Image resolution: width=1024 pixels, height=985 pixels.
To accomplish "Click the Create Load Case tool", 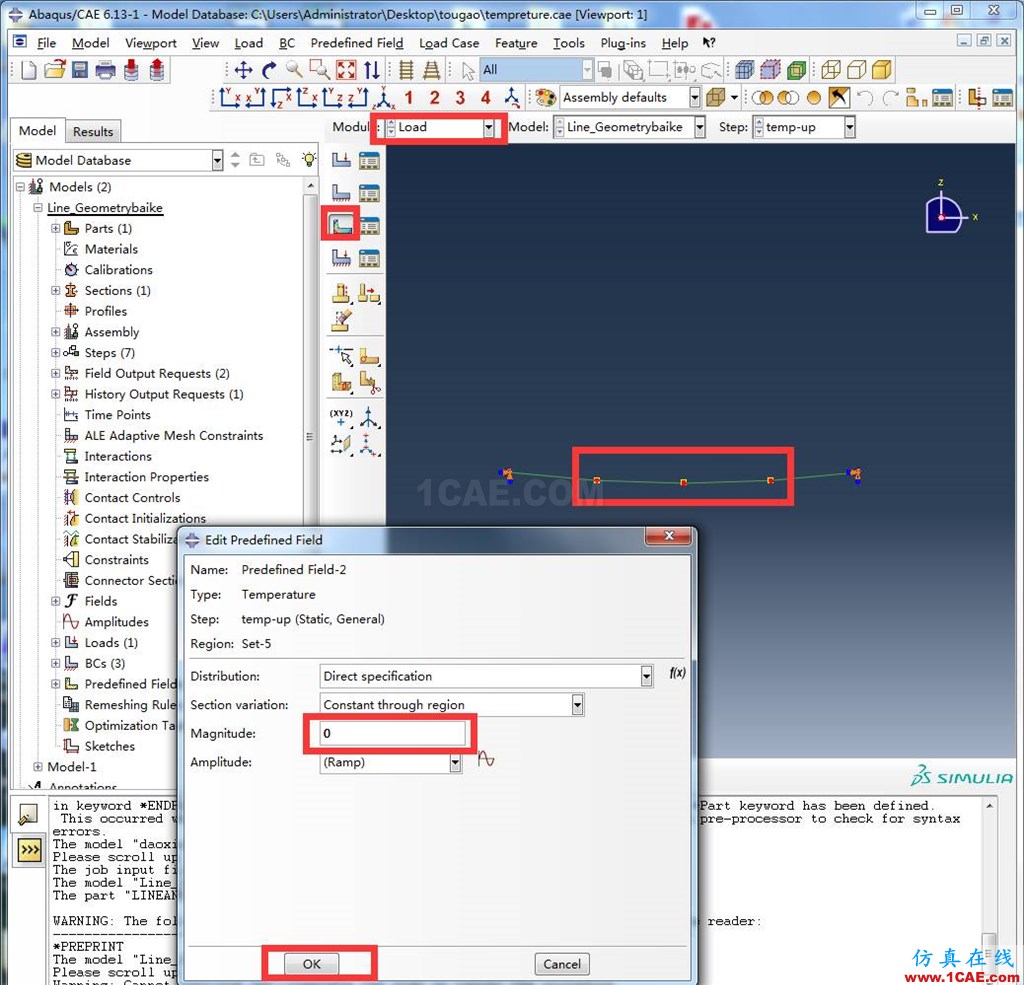I will tap(341, 259).
